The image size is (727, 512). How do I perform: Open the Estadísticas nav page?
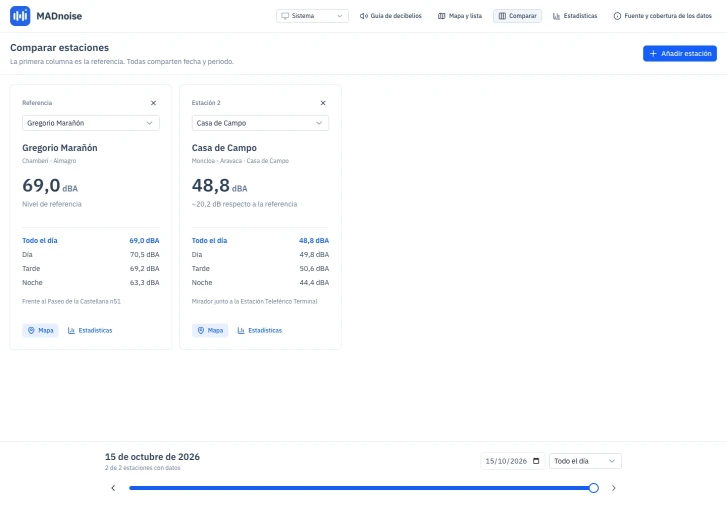point(575,16)
